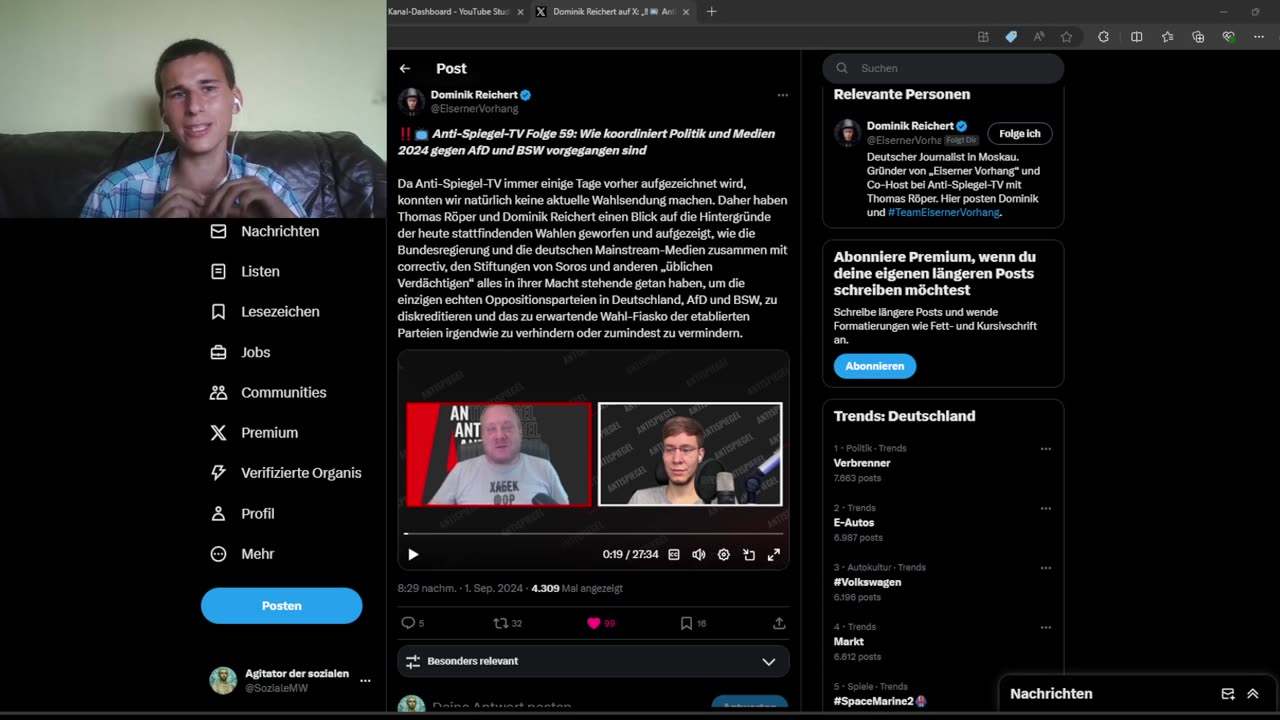Open options for the #Volkswagen trend
Image resolution: width=1280 pixels, height=720 pixels.
(1045, 568)
